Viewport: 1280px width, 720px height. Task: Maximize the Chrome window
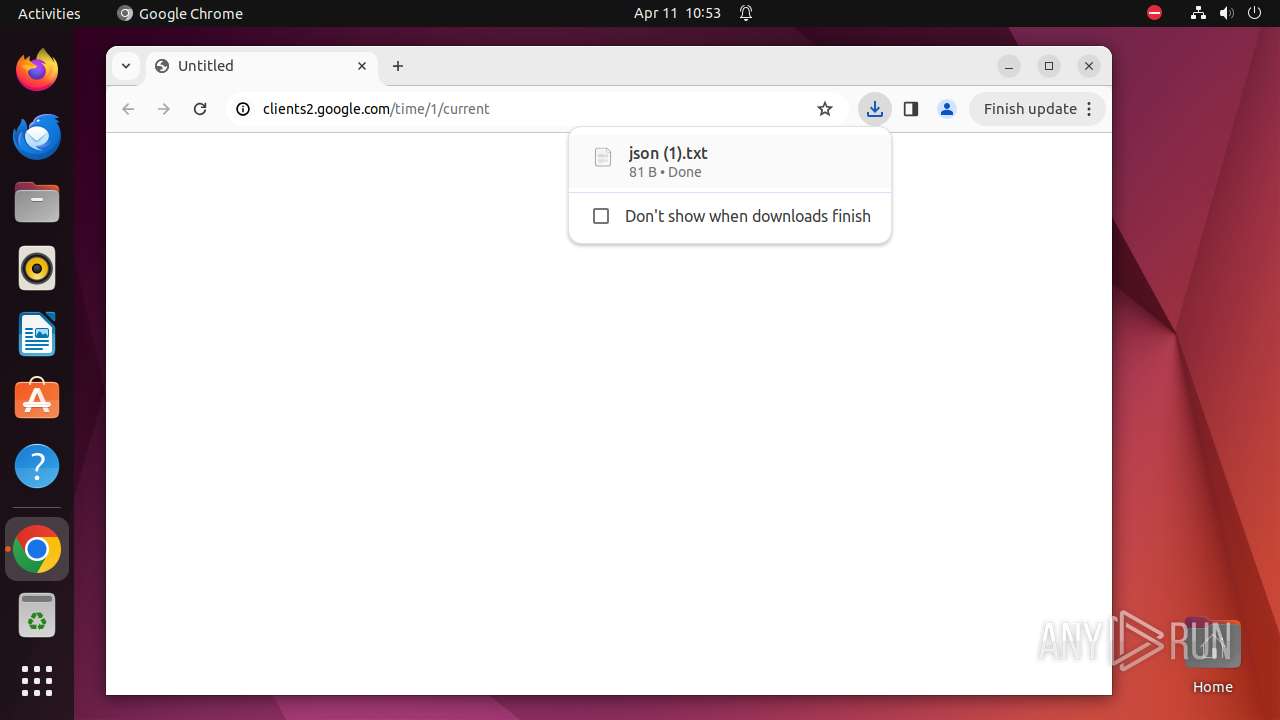click(x=1049, y=66)
